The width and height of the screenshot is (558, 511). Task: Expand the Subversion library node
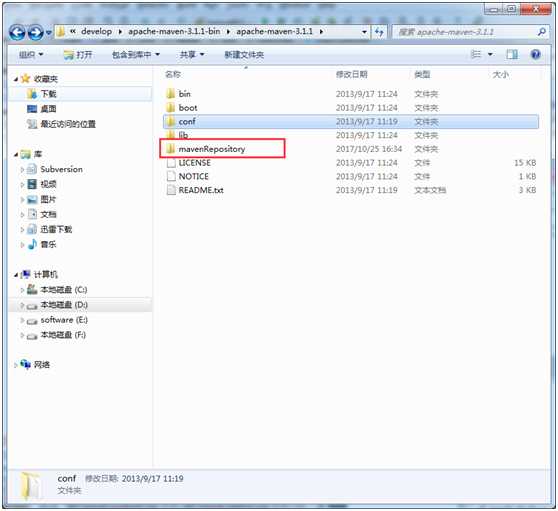click(22, 170)
